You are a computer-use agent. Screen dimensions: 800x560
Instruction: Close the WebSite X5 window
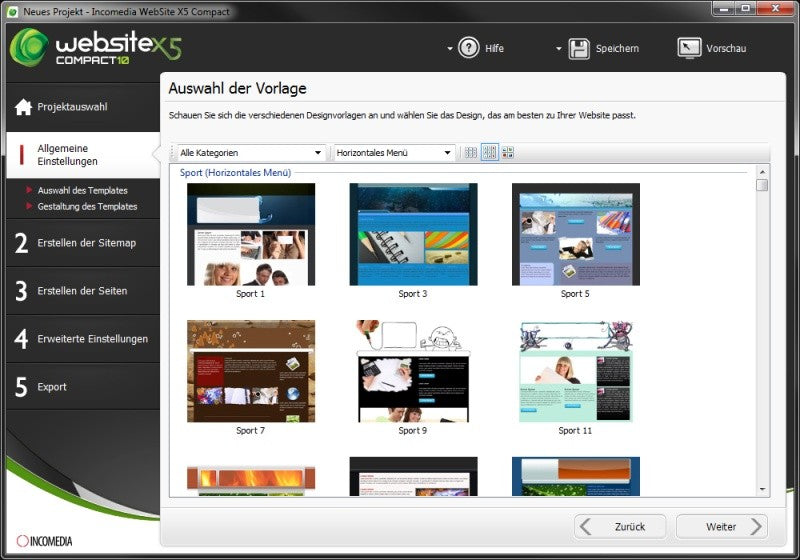775,9
